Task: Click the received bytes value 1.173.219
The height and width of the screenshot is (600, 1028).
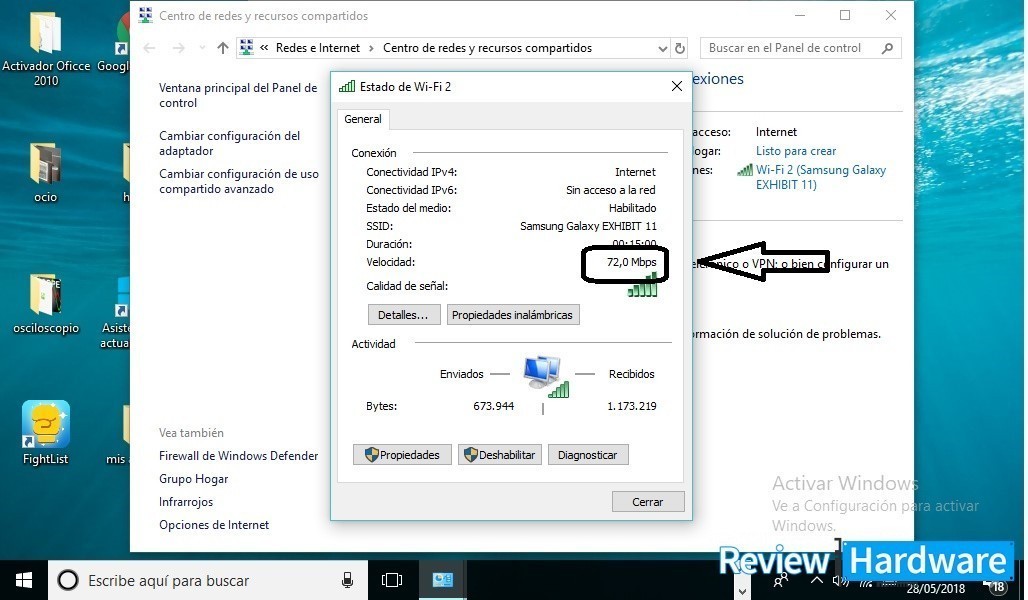Action: click(632, 407)
